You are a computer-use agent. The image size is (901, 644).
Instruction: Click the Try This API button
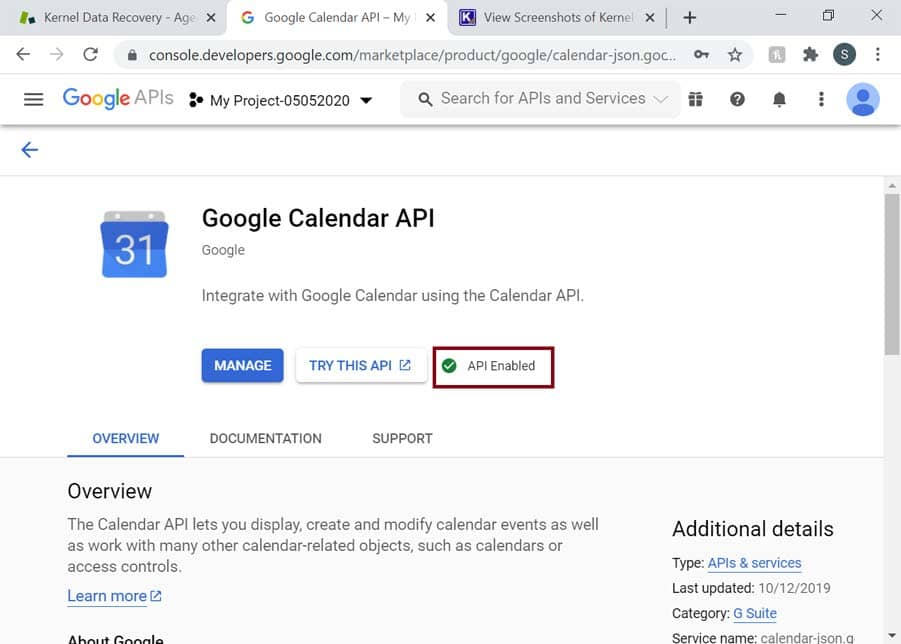point(360,365)
